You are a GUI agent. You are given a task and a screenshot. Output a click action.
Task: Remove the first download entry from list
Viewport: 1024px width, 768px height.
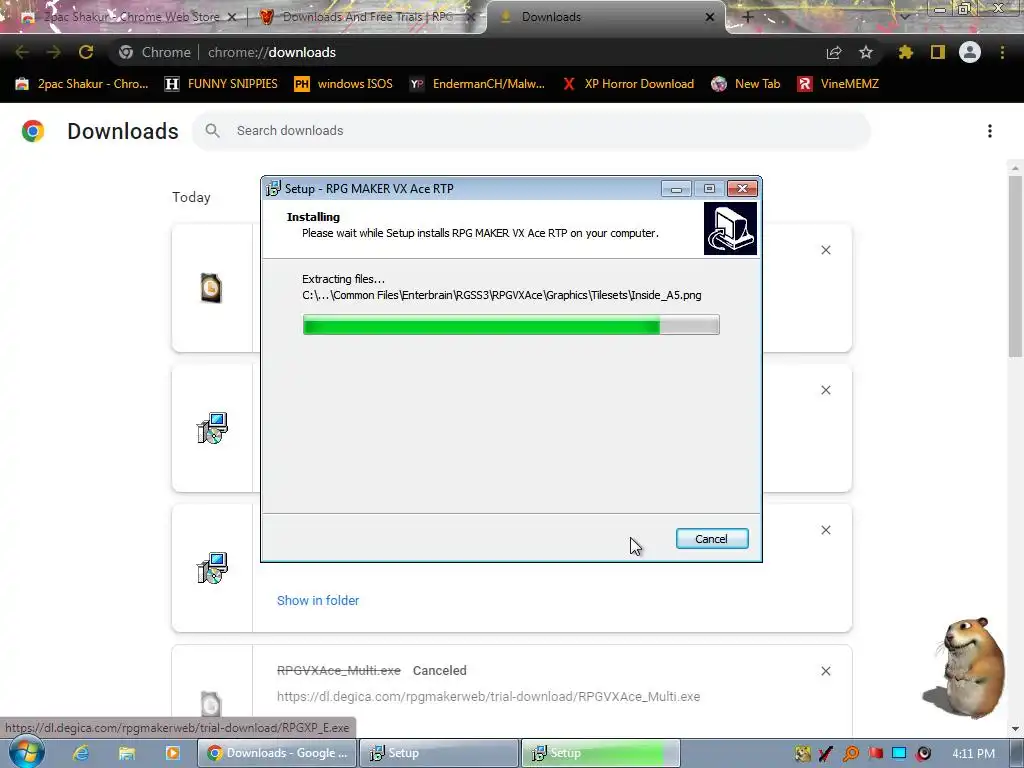825,250
